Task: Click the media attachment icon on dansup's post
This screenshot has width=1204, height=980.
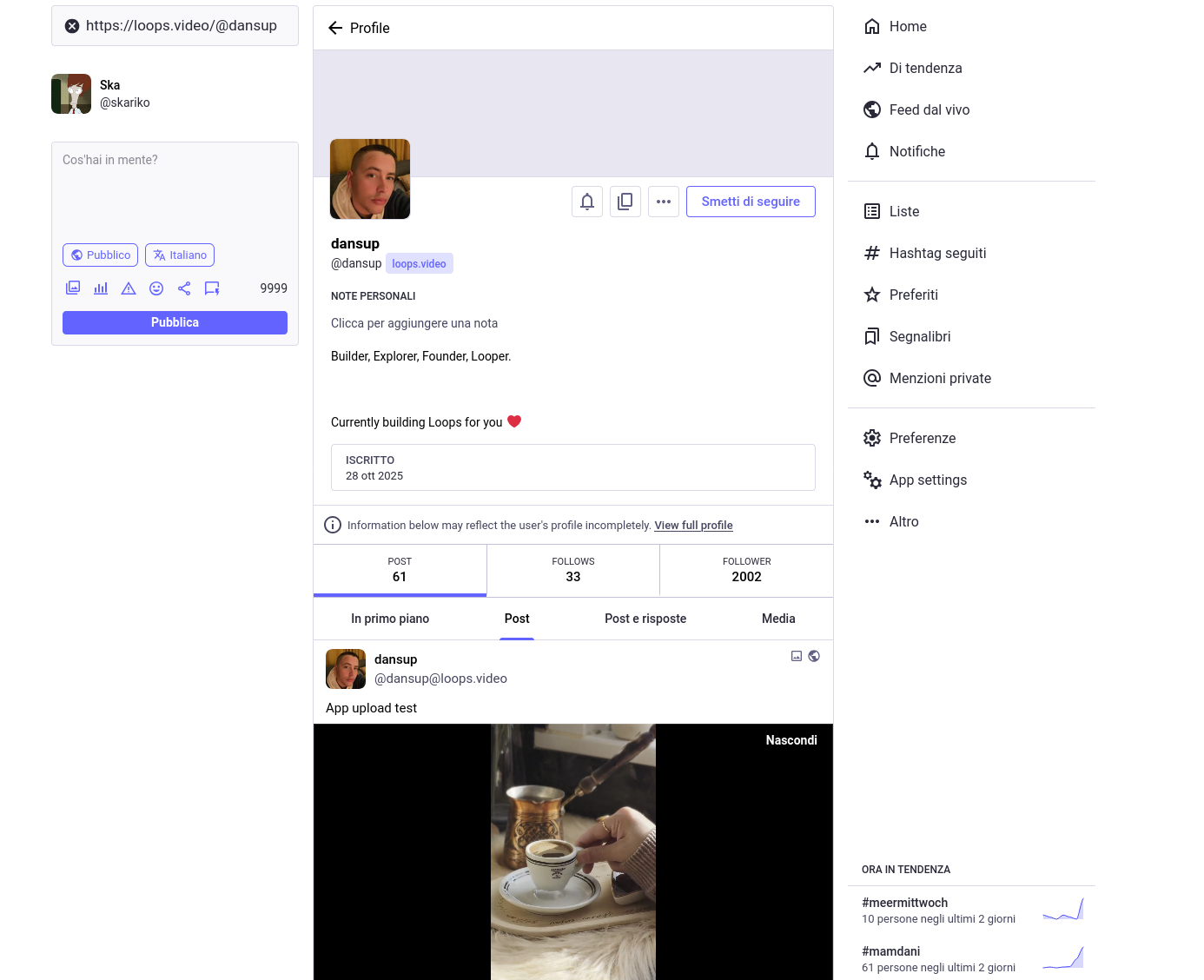Action: (797, 656)
